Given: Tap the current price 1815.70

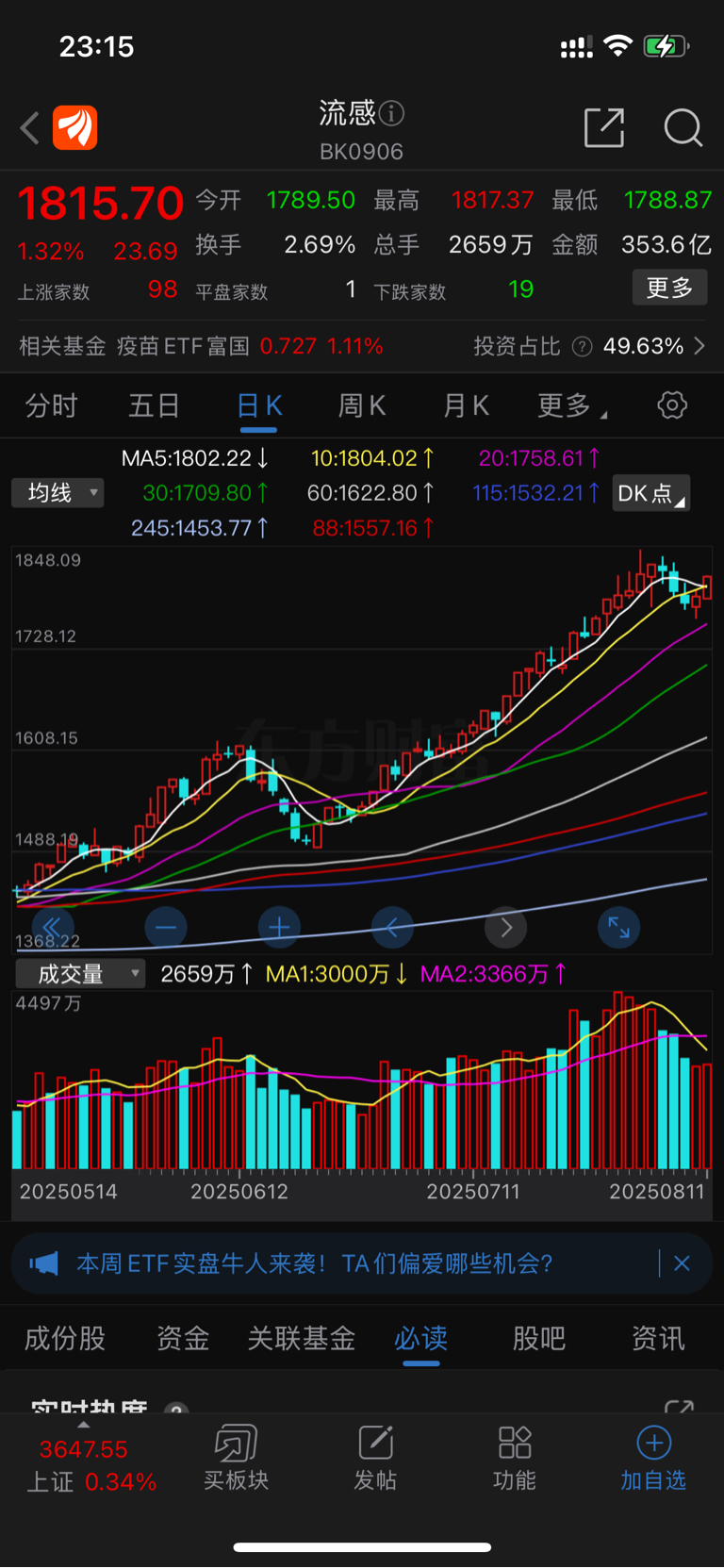Looking at the screenshot, I should pos(100,203).
